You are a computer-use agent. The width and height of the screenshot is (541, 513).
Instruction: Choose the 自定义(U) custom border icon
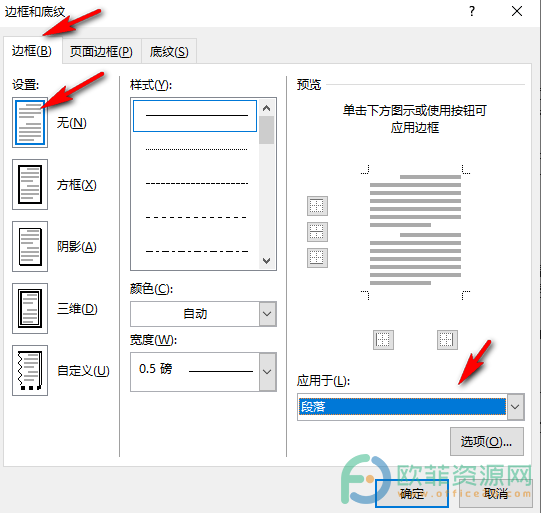(30, 371)
